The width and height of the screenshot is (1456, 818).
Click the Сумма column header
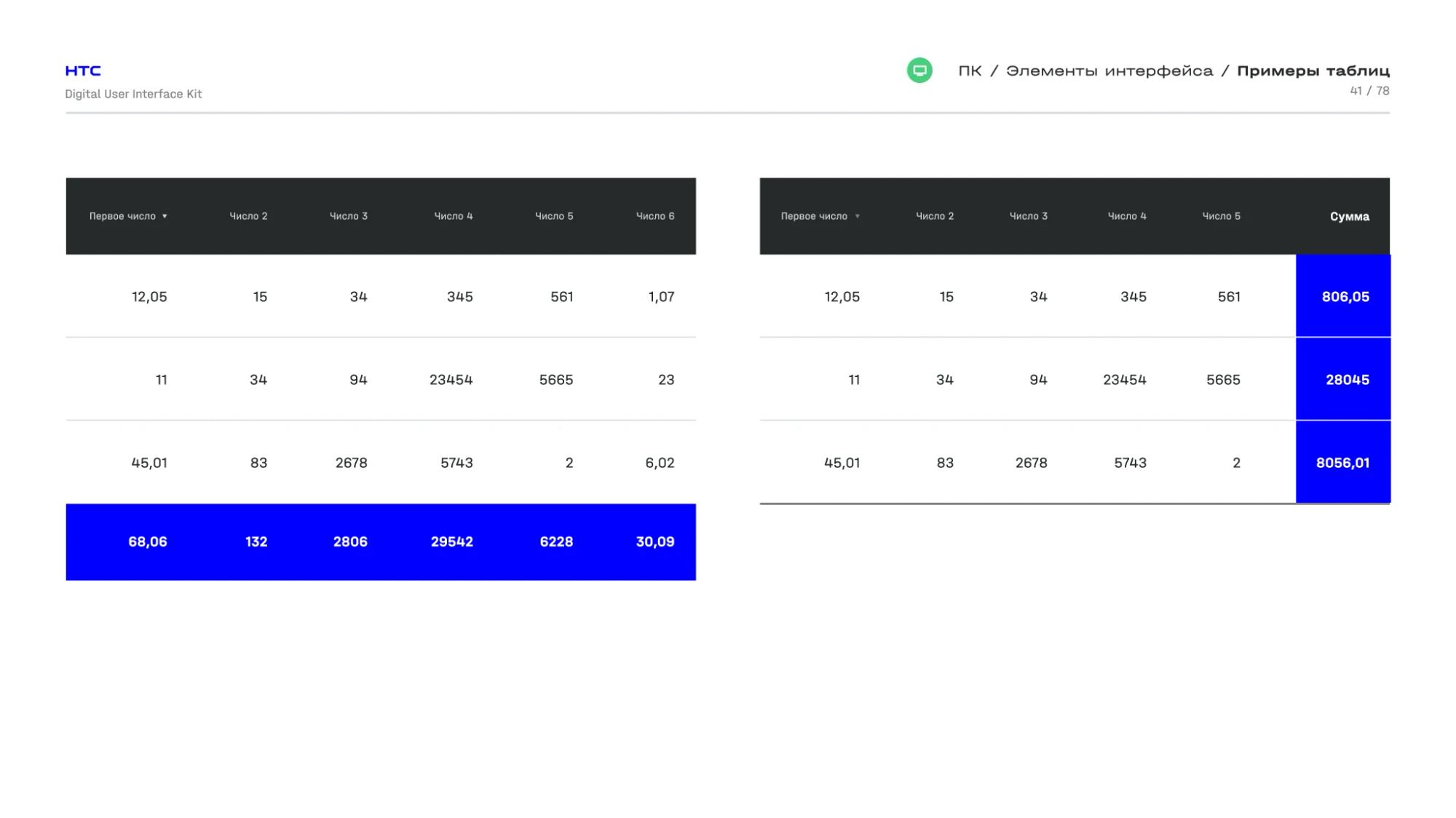(x=1350, y=216)
